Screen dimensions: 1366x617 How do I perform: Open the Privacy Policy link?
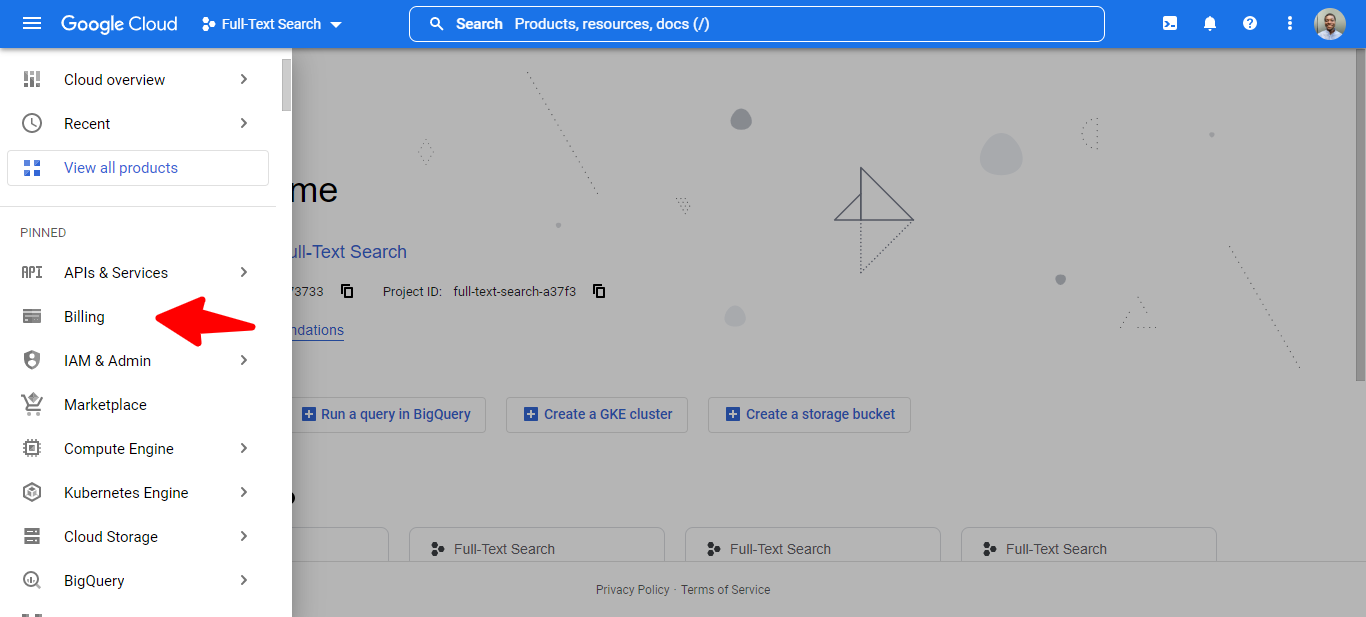pyautogui.click(x=633, y=590)
